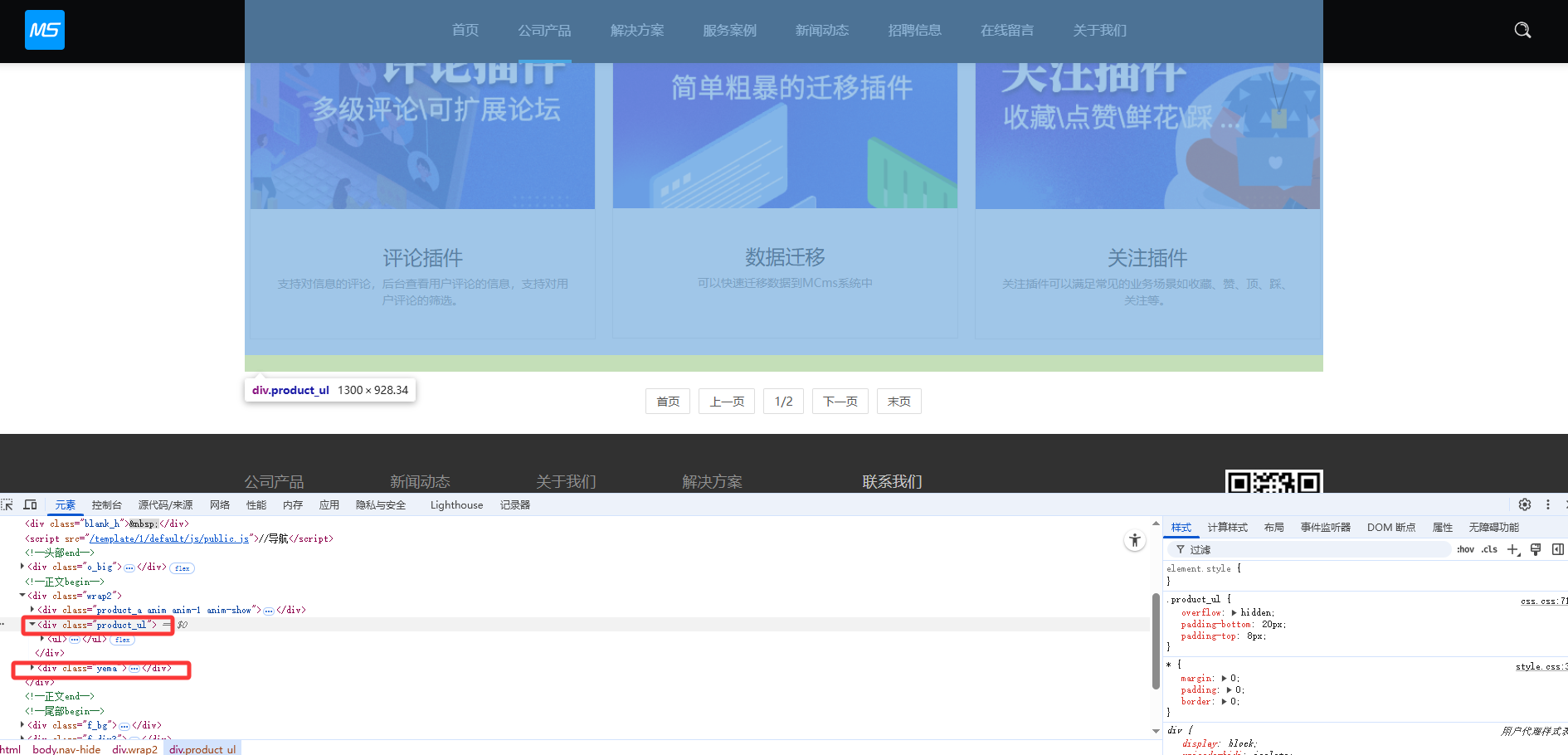Toggle the computed styles sidebar icon
The image size is (1568, 755).
point(1557,549)
